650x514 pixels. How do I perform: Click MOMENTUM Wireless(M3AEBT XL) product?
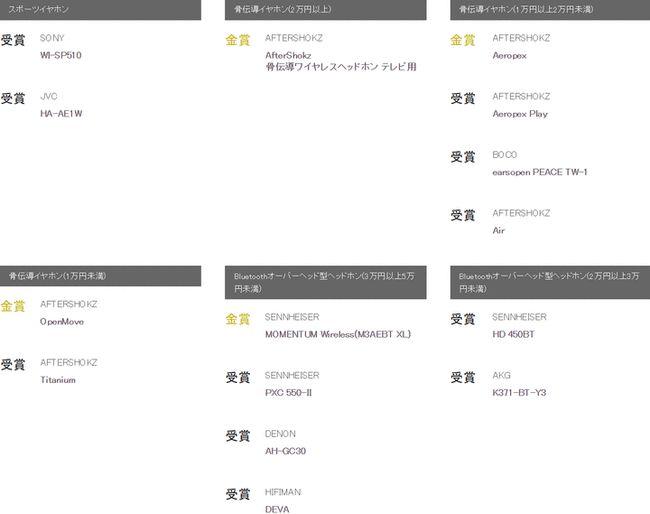(x=338, y=335)
